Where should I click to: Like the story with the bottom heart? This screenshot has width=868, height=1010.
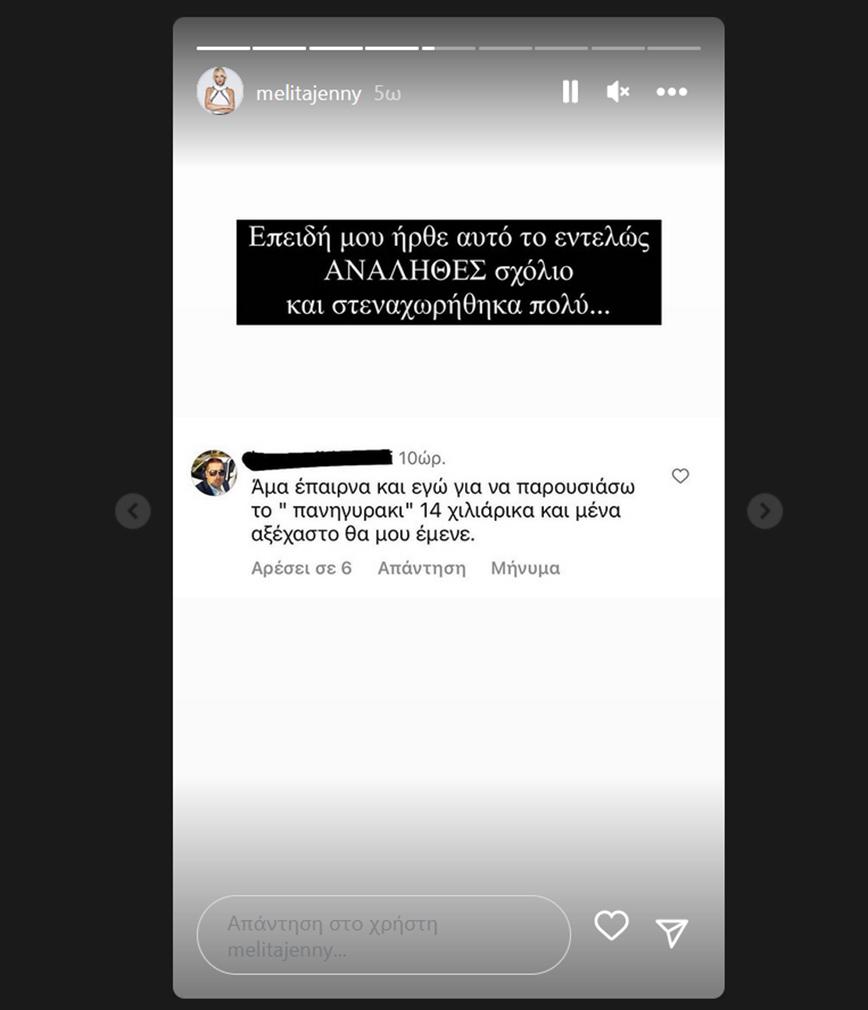point(611,925)
